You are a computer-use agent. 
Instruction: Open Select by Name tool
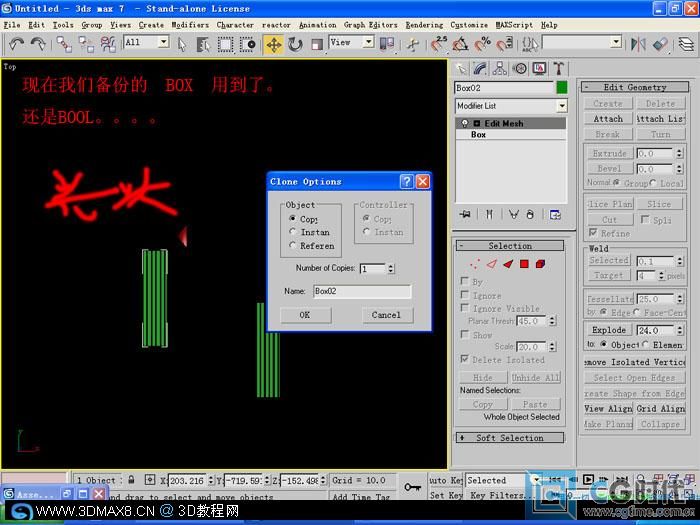pos(203,44)
